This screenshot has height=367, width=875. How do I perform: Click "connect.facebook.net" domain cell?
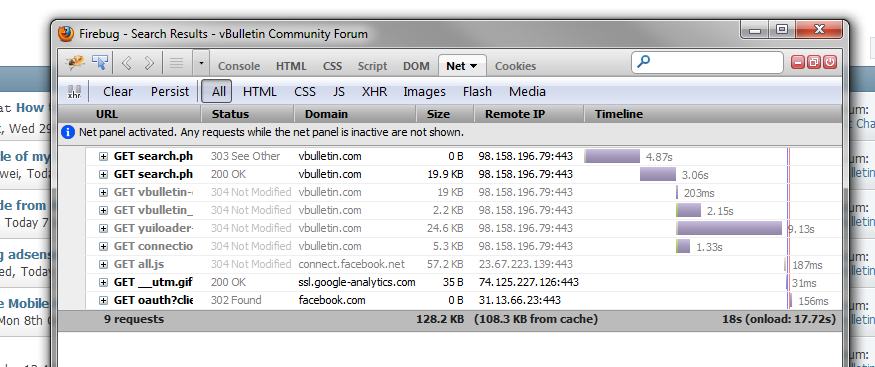tap(352, 264)
